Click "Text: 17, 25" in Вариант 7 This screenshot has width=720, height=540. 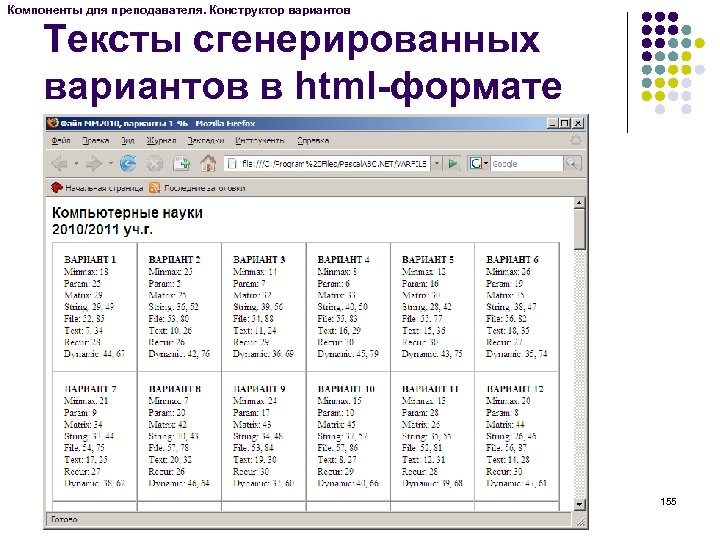(86, 460)
